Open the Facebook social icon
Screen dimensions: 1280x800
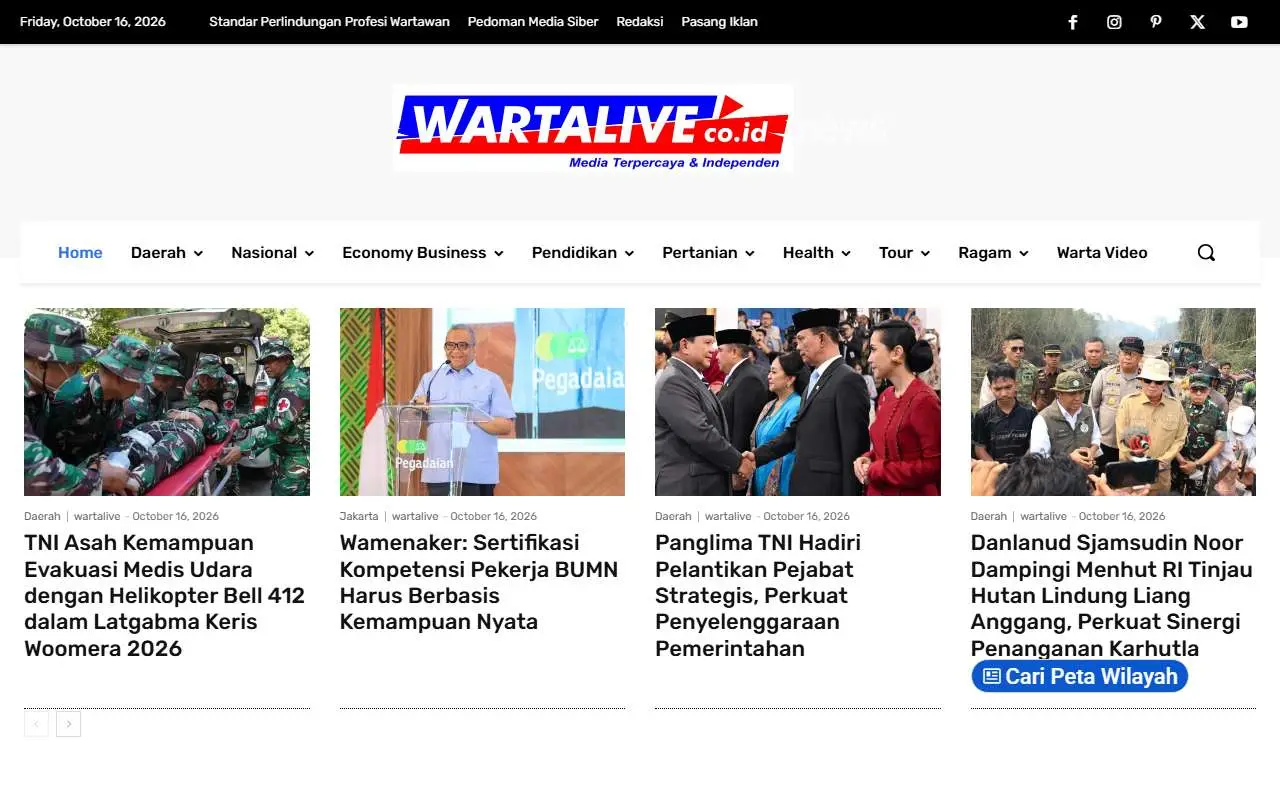coord(1073,22)
